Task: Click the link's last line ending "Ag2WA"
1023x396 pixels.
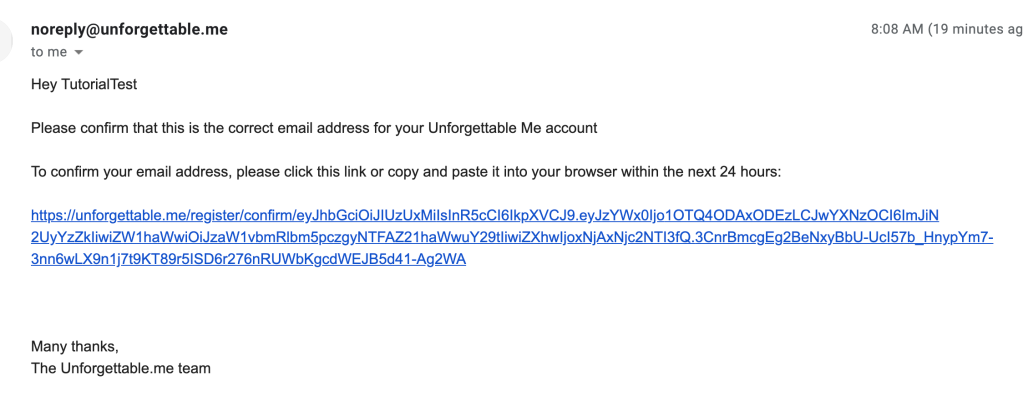Action: (249, 259)
